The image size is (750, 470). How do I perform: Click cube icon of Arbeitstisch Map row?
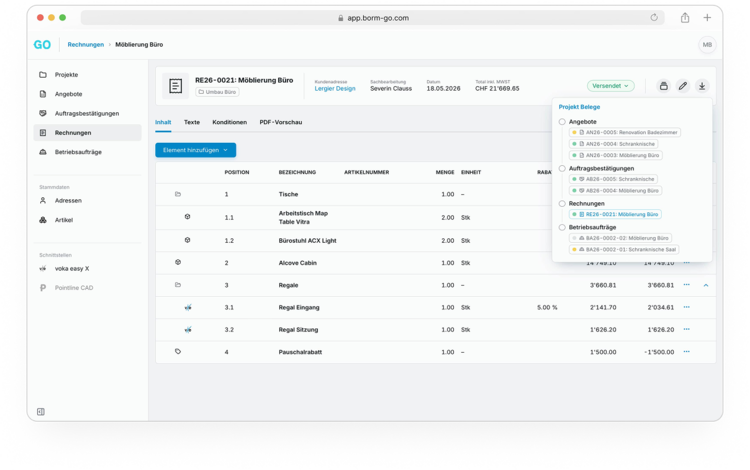pos(188,217)
